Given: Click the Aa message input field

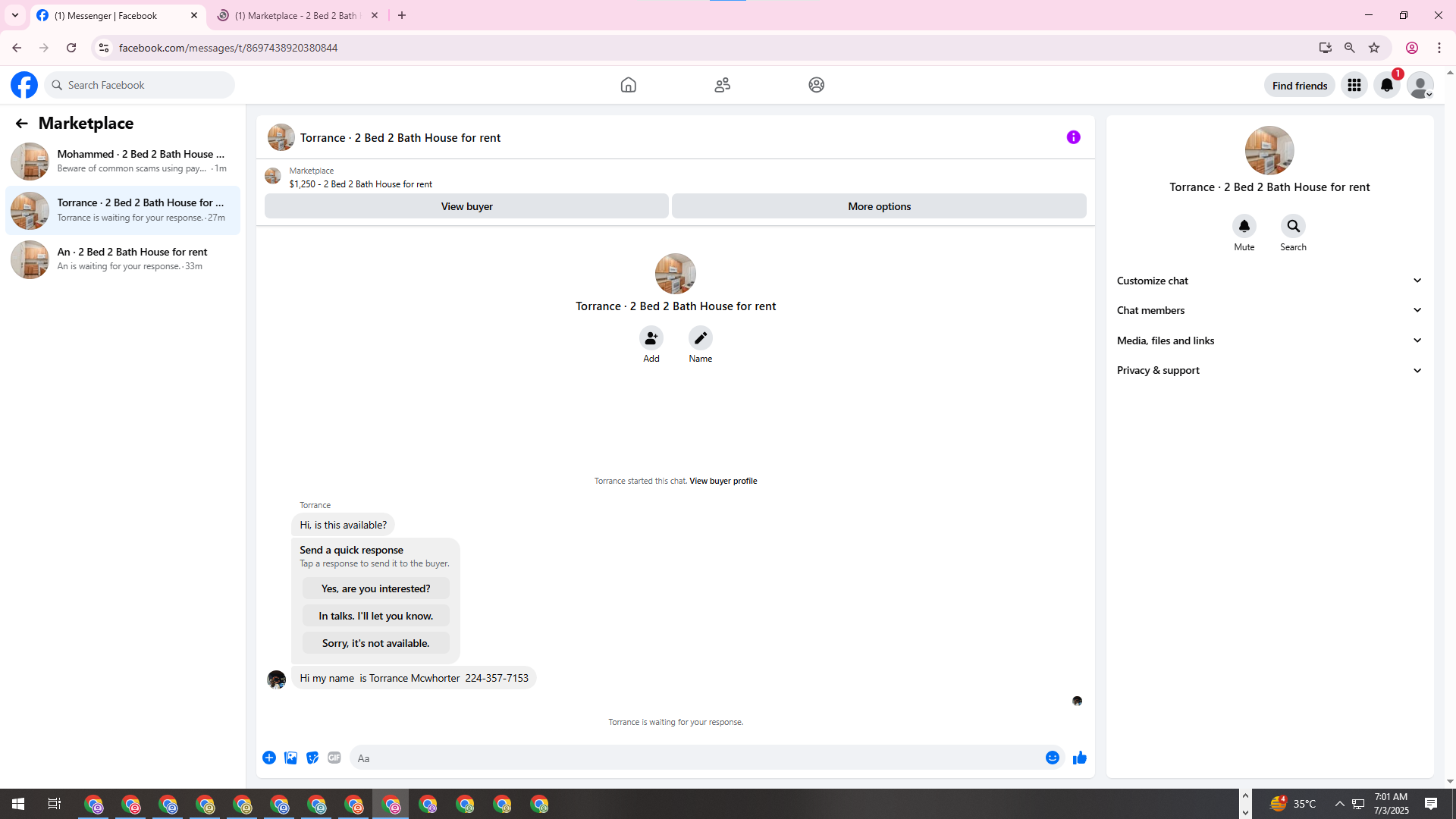Looking at the screenshot, I should point(694,758).
